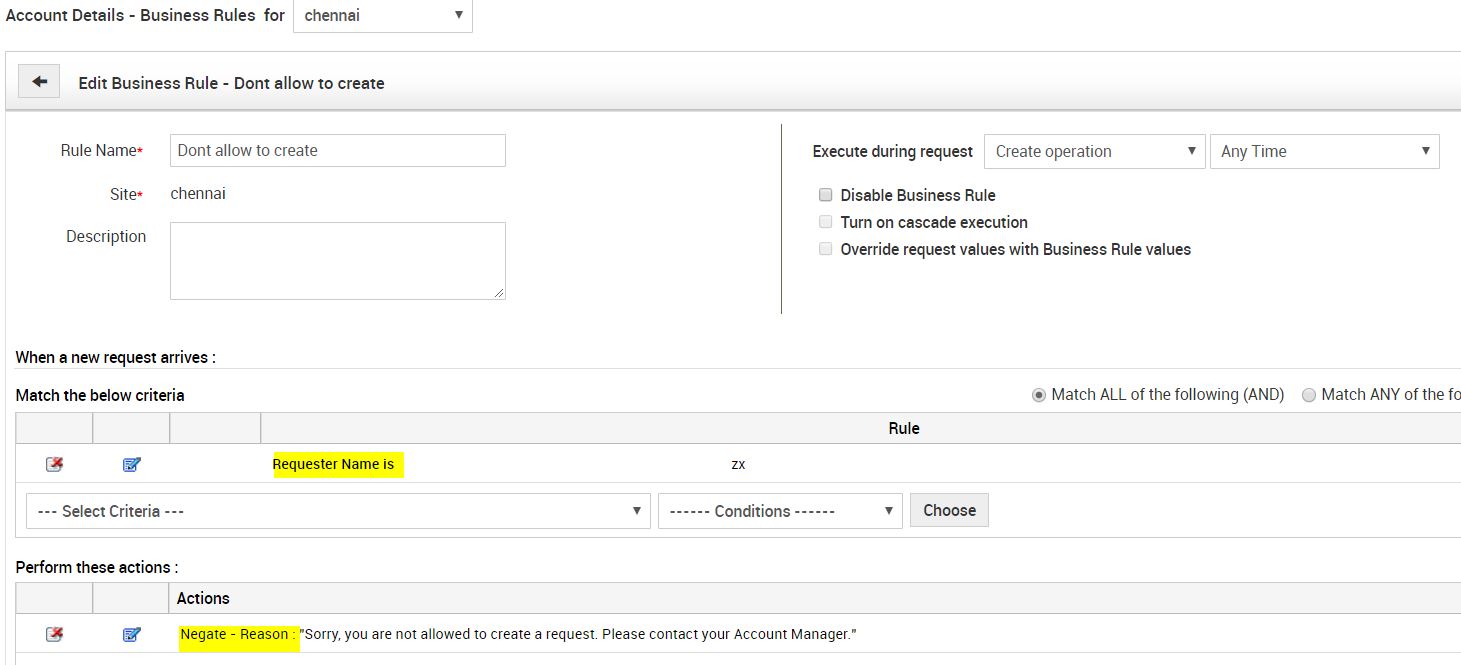Select Match ANY of the following radio
This screenshot has width=1461, height=665.
click(1308, 395)
